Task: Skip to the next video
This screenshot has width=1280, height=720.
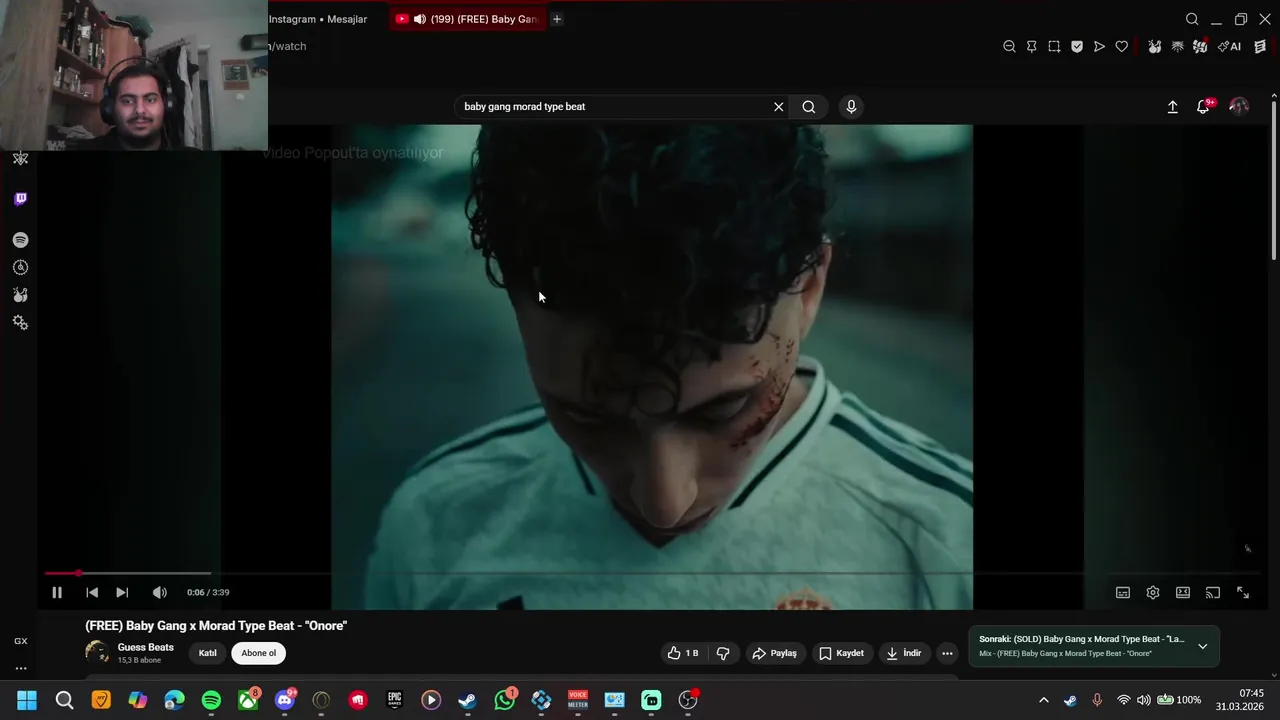Action: [122, 592]
